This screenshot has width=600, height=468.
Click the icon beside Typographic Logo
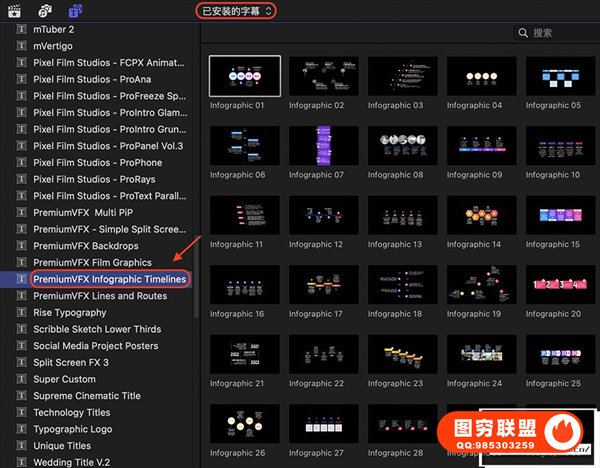coord(21,429)
